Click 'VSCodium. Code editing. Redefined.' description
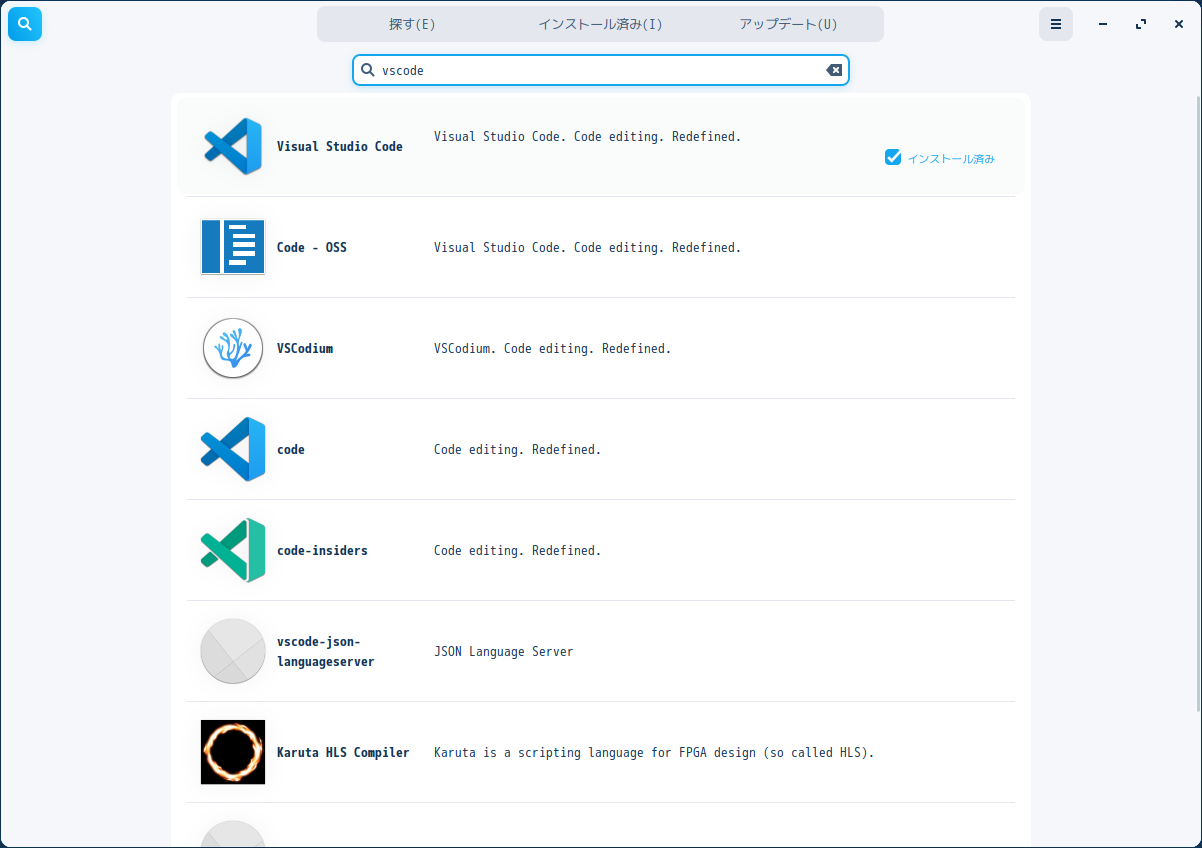The height and width of the screenshot is (848, 1202). point(553,348)
